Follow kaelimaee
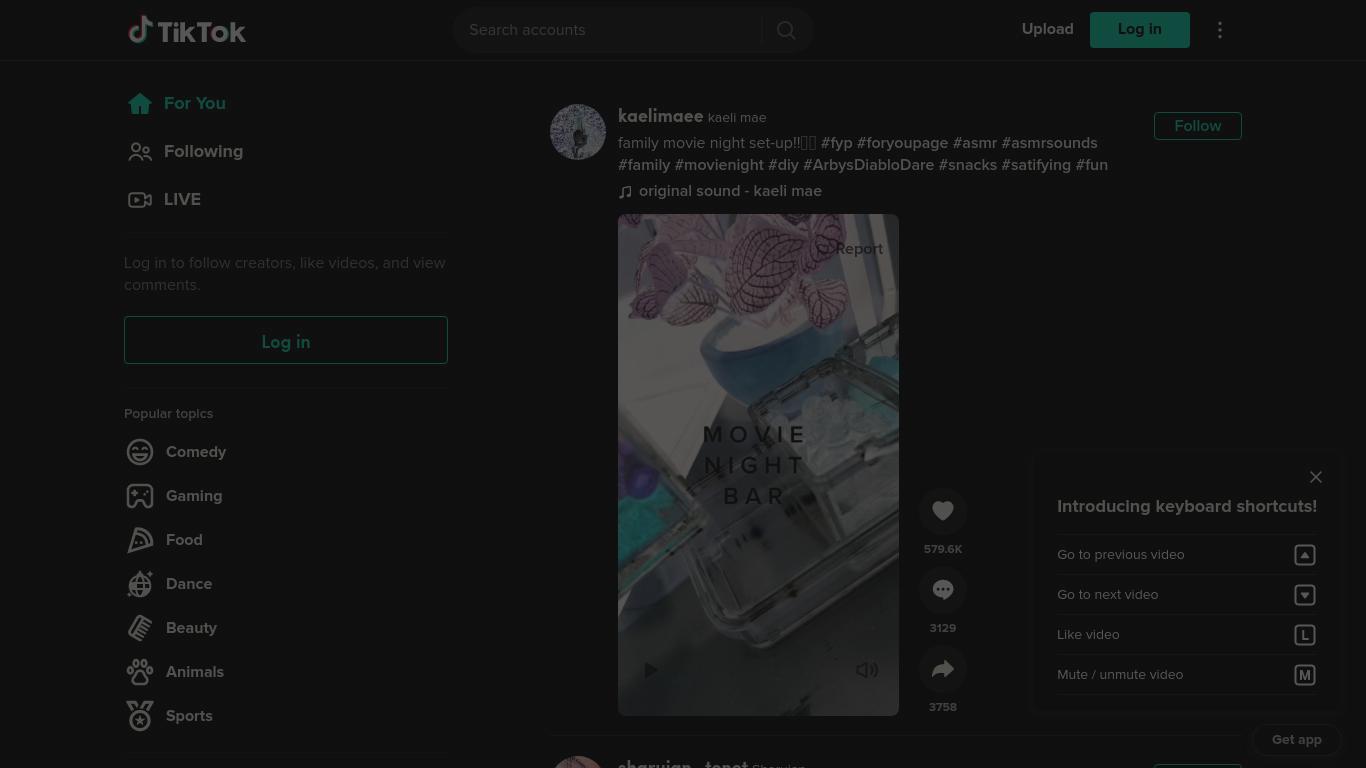This screenshot has width=1366, height=768. [x=1198, y=126]
